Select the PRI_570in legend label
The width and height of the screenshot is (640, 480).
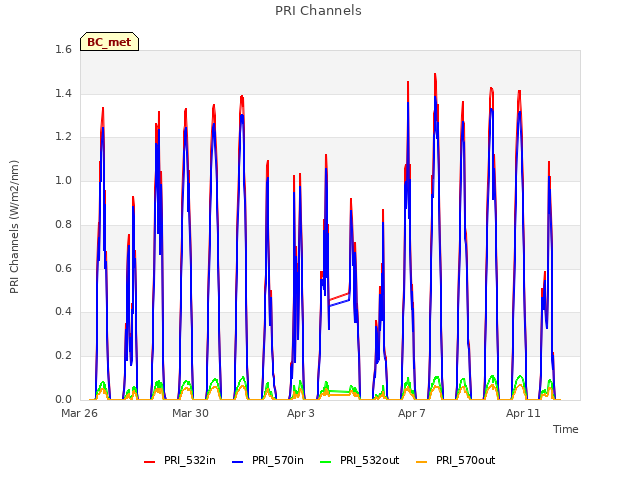pyautogui.click(x=278, y=460)
